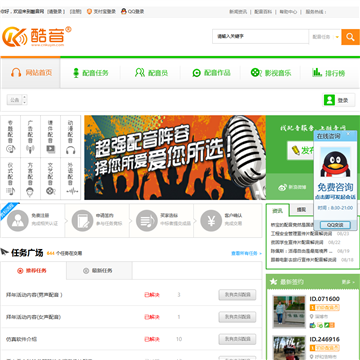Switch to the 资讯 news tab
Screen dimensions: 360x360
click(277, 210)
